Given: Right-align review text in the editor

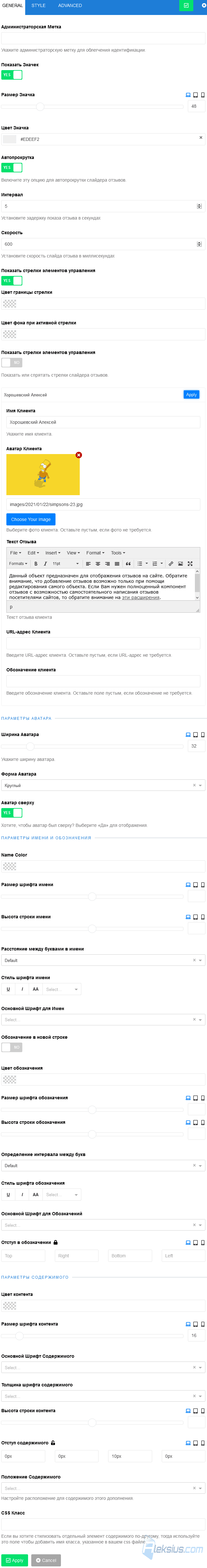Looking at the screenshot, I should pos(107,564).
